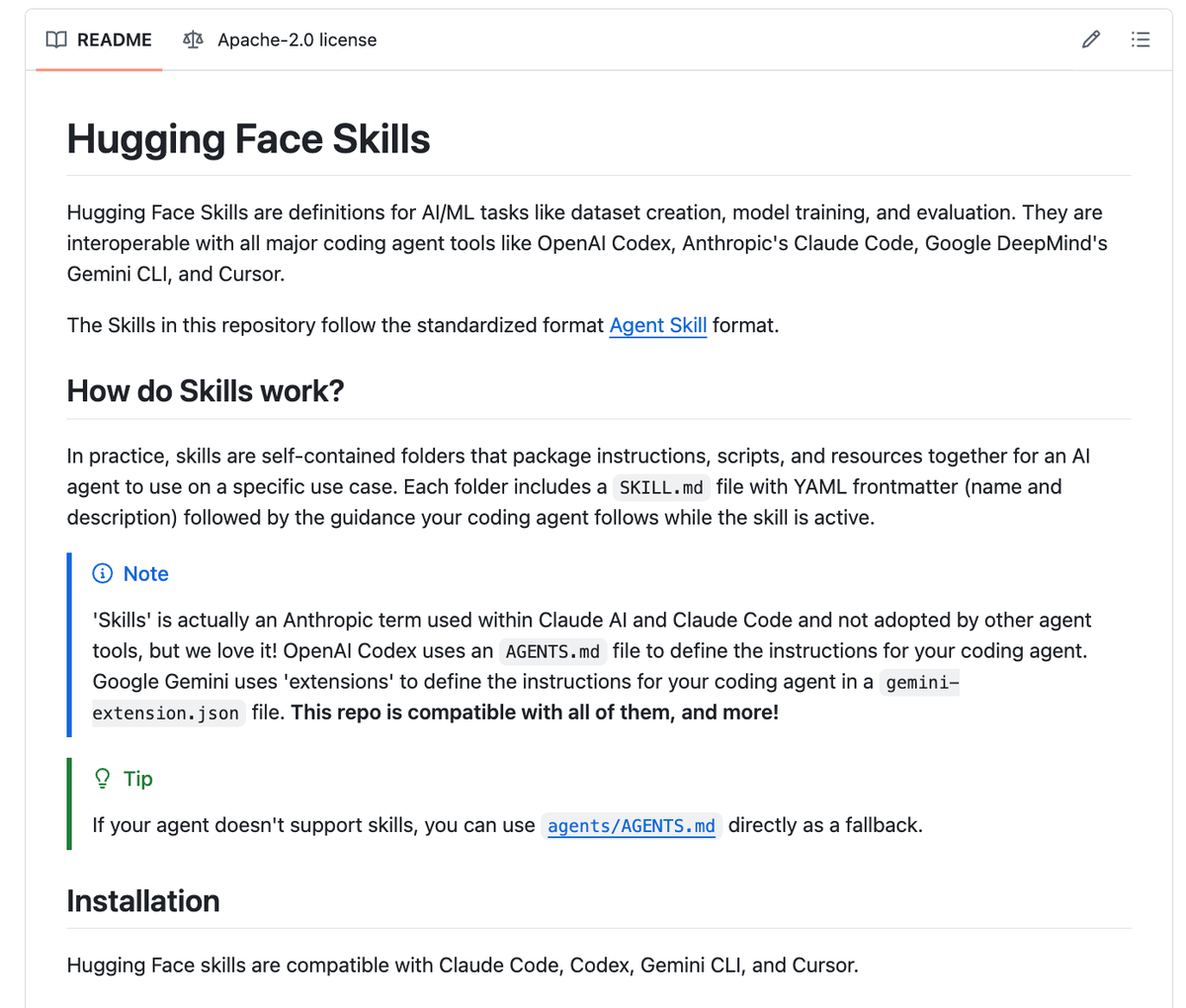Open the agents/AGENTS.md link
1186x1008 pixels.
pos(632,825)
